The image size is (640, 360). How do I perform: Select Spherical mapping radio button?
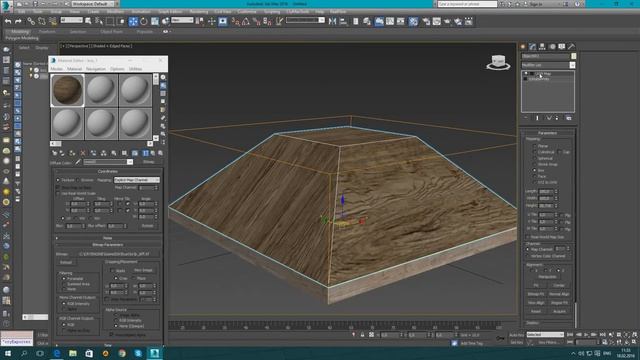point(535,158)
